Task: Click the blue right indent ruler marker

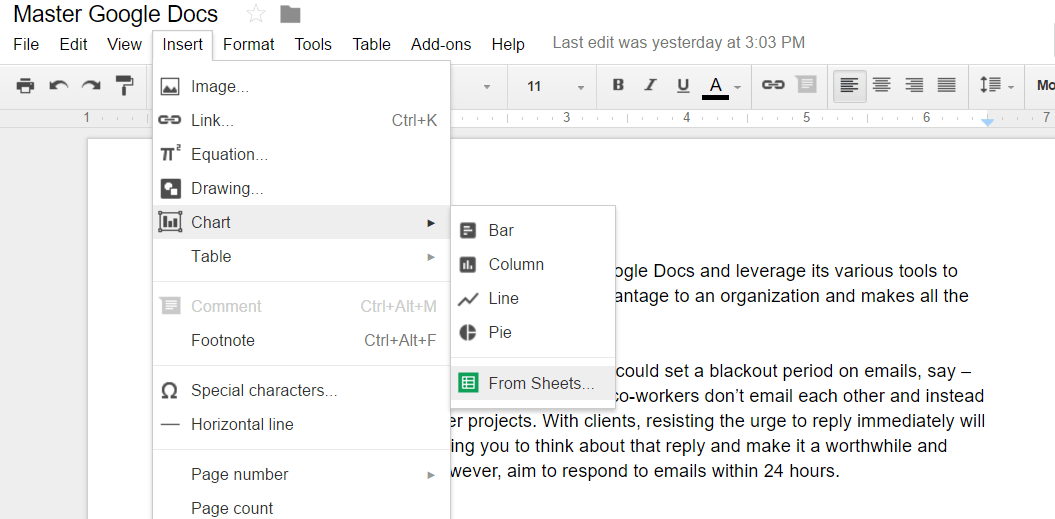Action: (987, 122)
